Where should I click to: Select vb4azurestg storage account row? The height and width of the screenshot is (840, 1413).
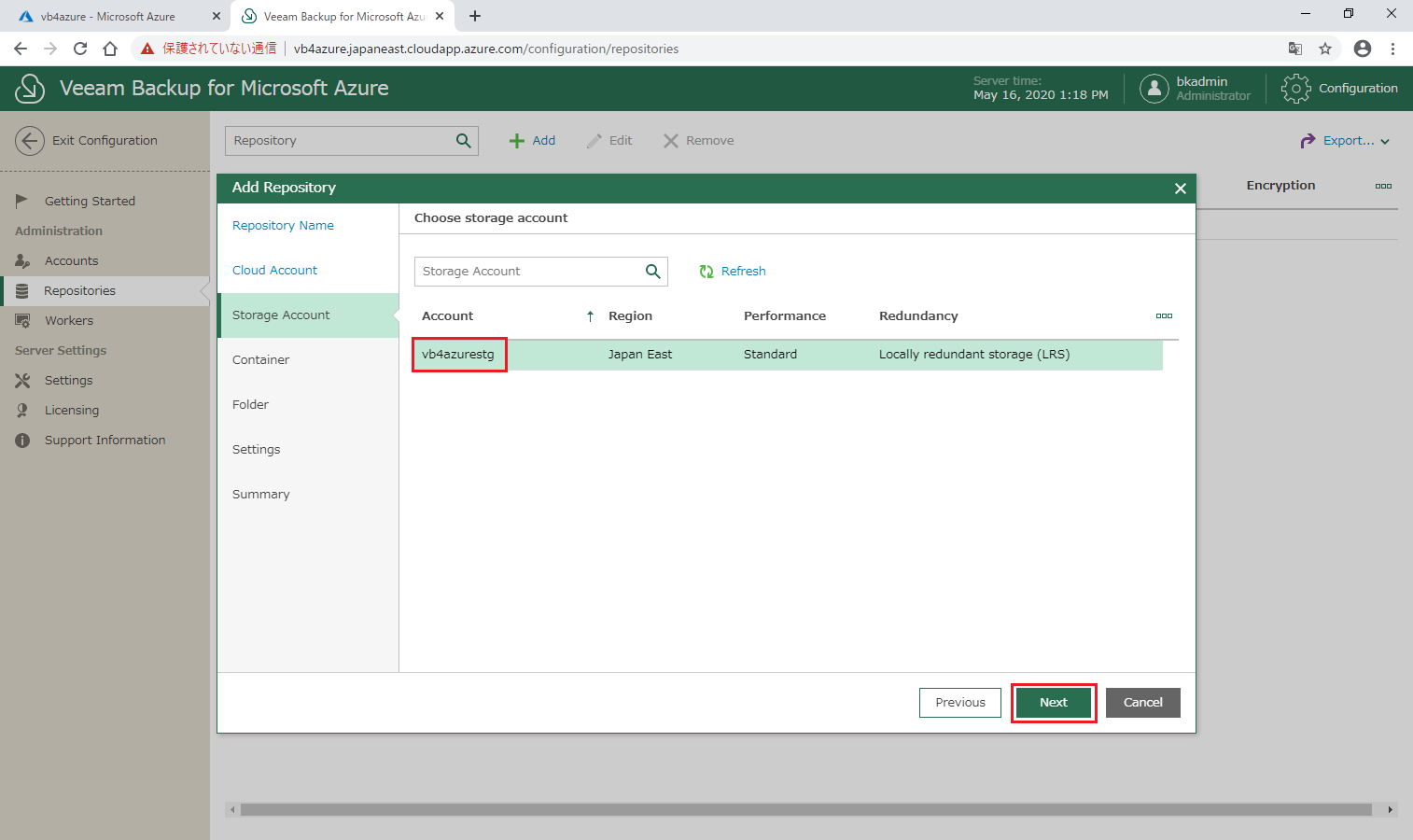coord(789,355)
